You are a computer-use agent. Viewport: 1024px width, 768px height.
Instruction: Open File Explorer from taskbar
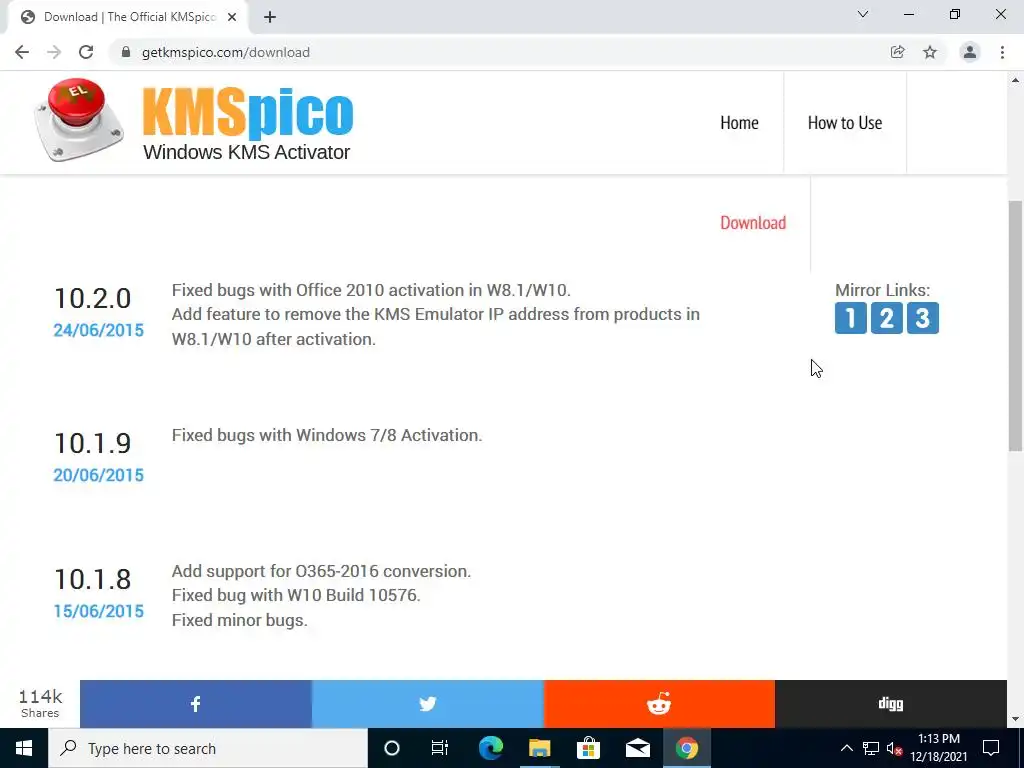tap(539, 748)
